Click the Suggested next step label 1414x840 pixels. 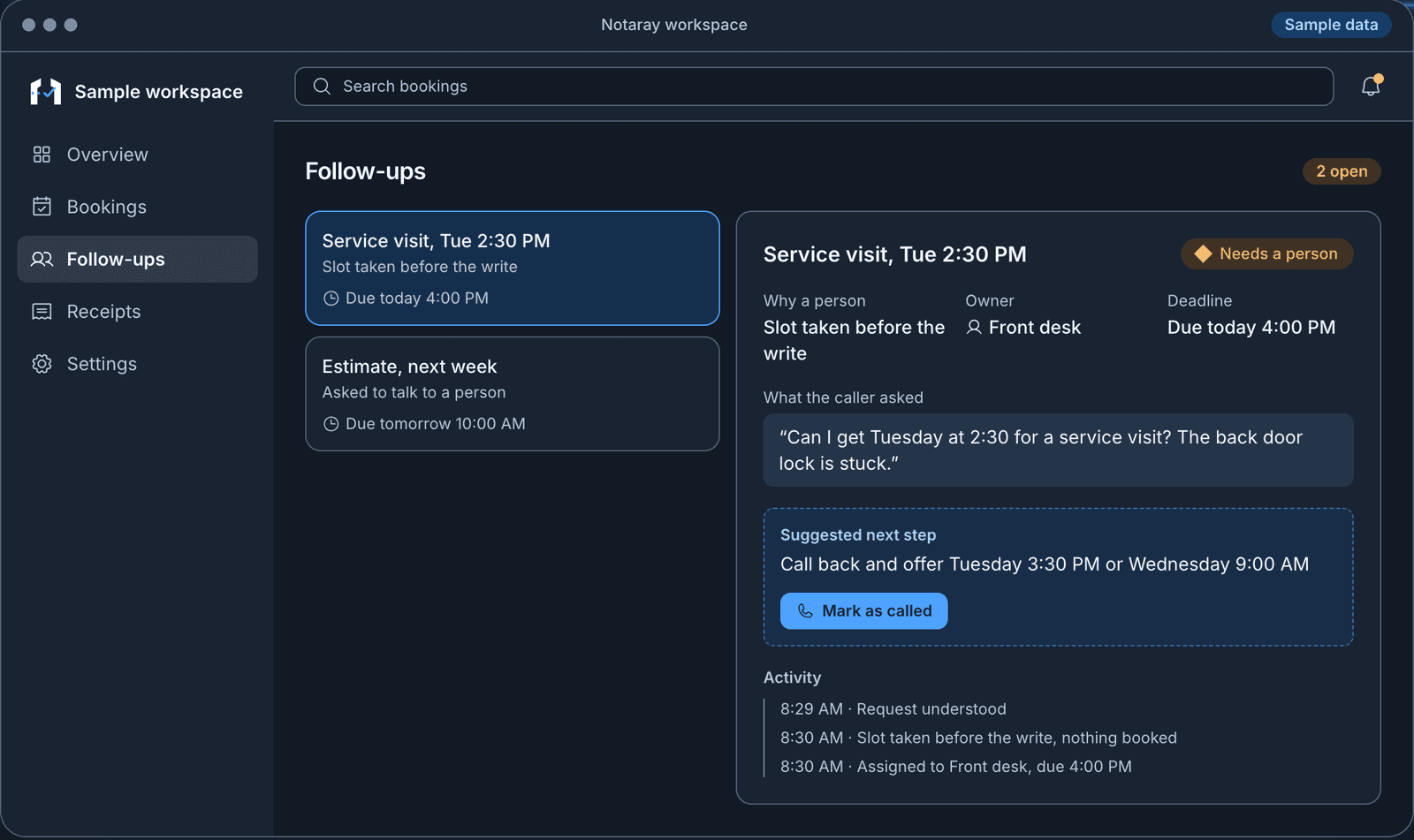[x=858, y=535]
